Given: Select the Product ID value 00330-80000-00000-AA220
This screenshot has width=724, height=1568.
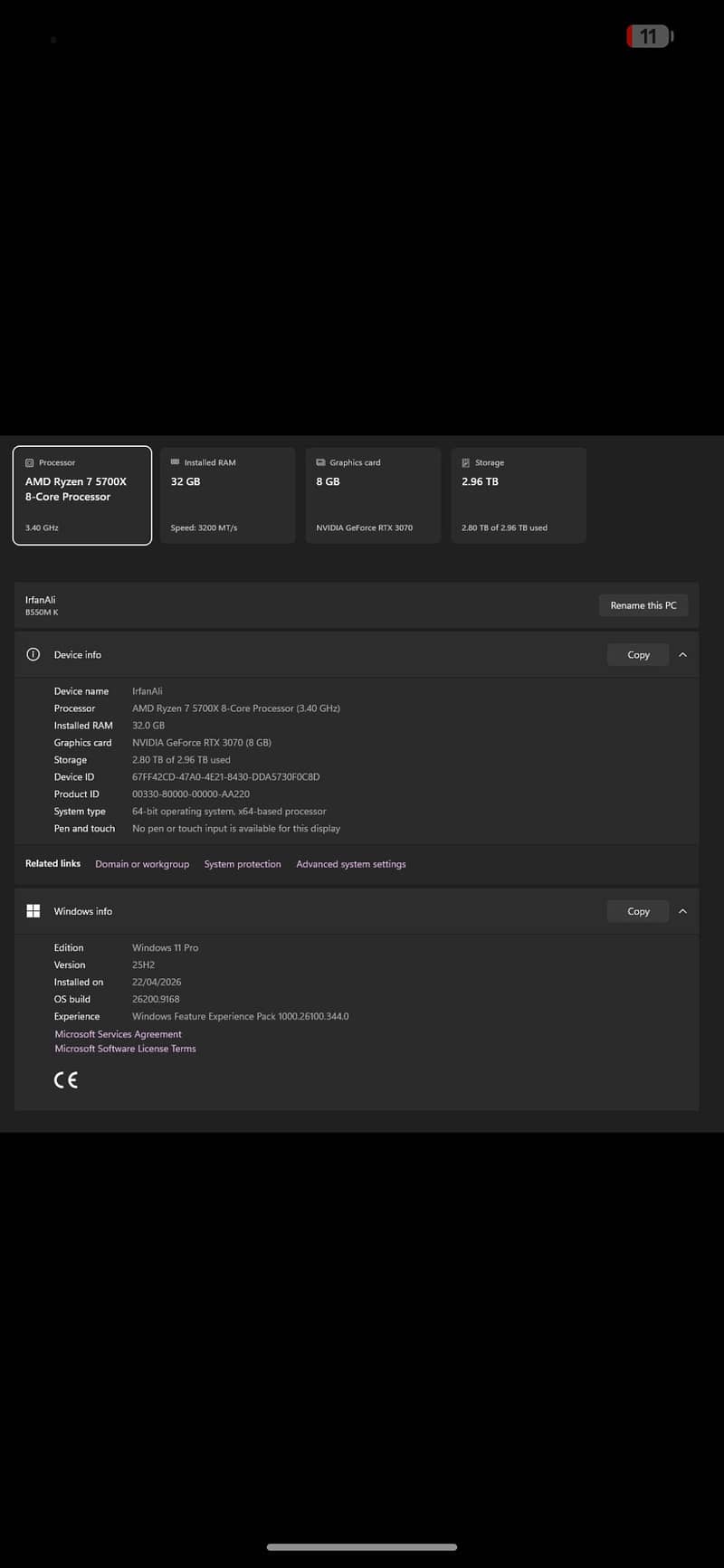Looking at the screenshot, I should [191, 794].
